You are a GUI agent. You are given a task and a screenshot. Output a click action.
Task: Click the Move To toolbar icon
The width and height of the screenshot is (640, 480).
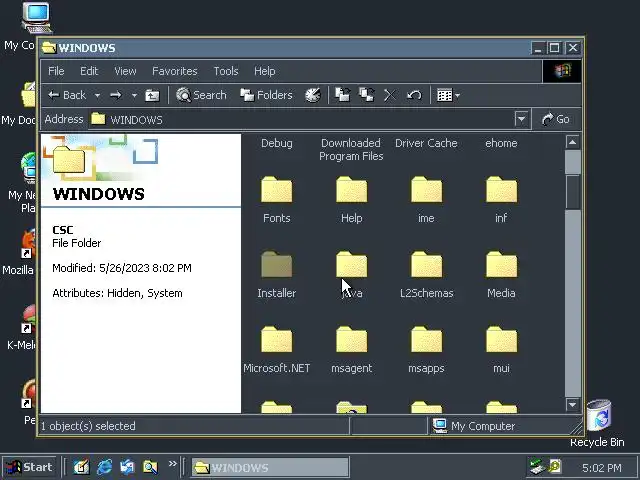click(x=342, y=96)
